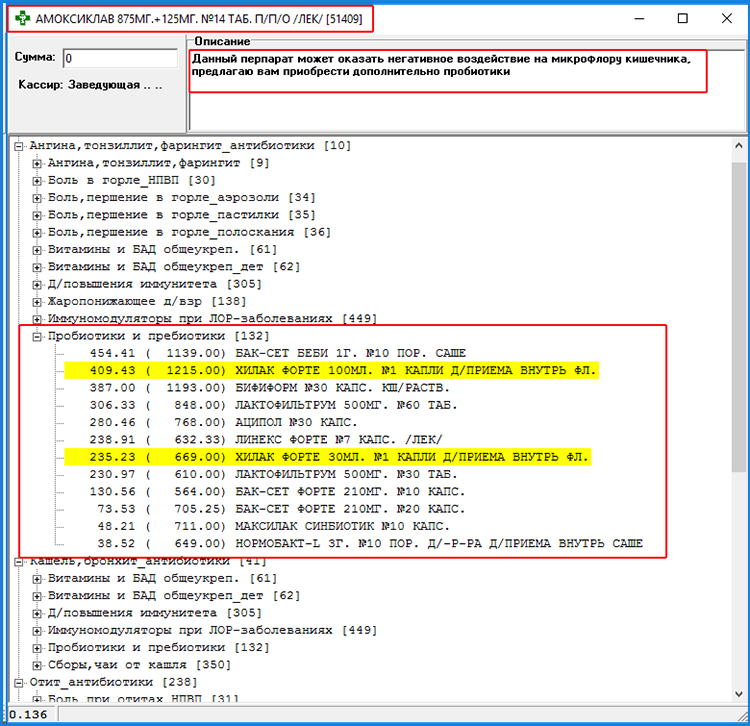Collapse the first Пробиотики и пребиотики [132] node
Screen dimensions: 750x726
click(37, 336)
